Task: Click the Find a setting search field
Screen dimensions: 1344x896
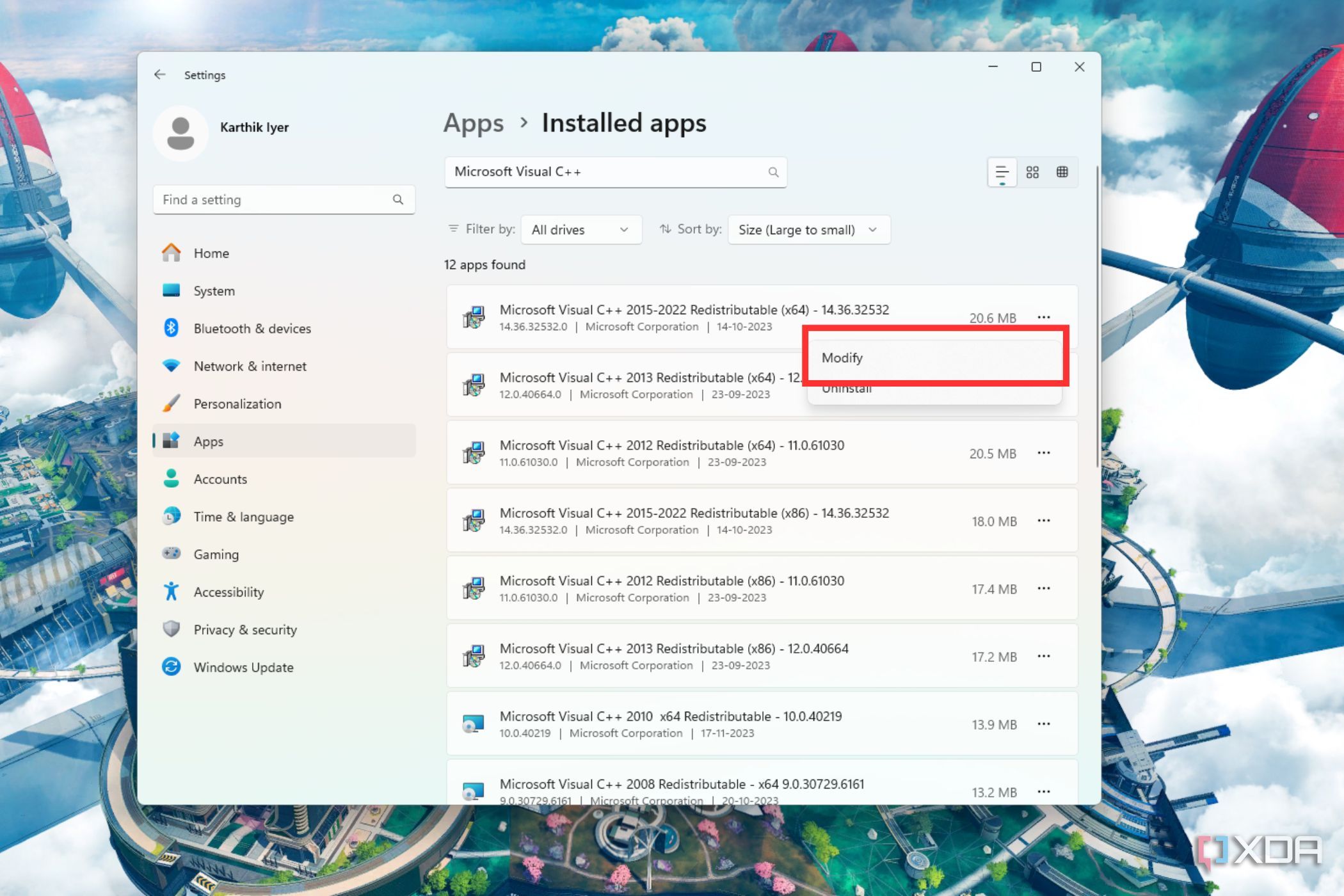Action: [x=275, y=200]
